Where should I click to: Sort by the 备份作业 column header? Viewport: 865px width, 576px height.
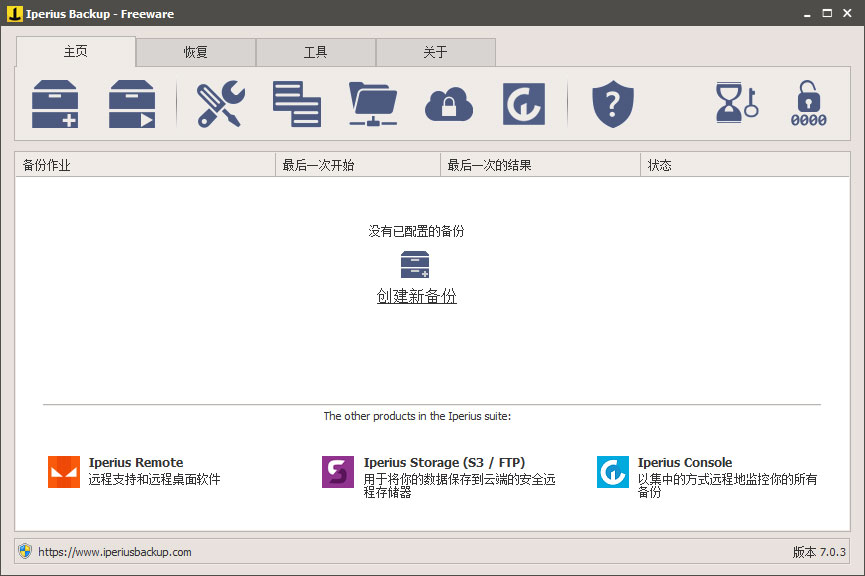(145, 165)
